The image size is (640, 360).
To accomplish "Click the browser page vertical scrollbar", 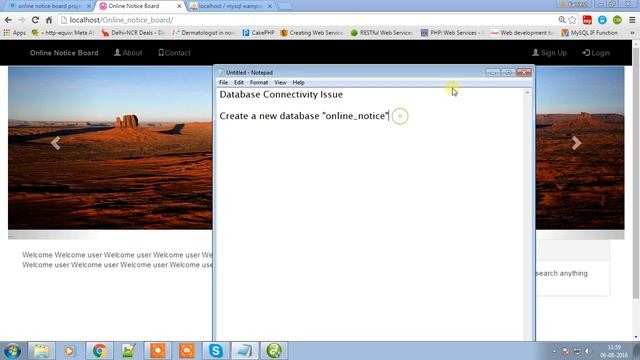I will click(x=636, y=173).
